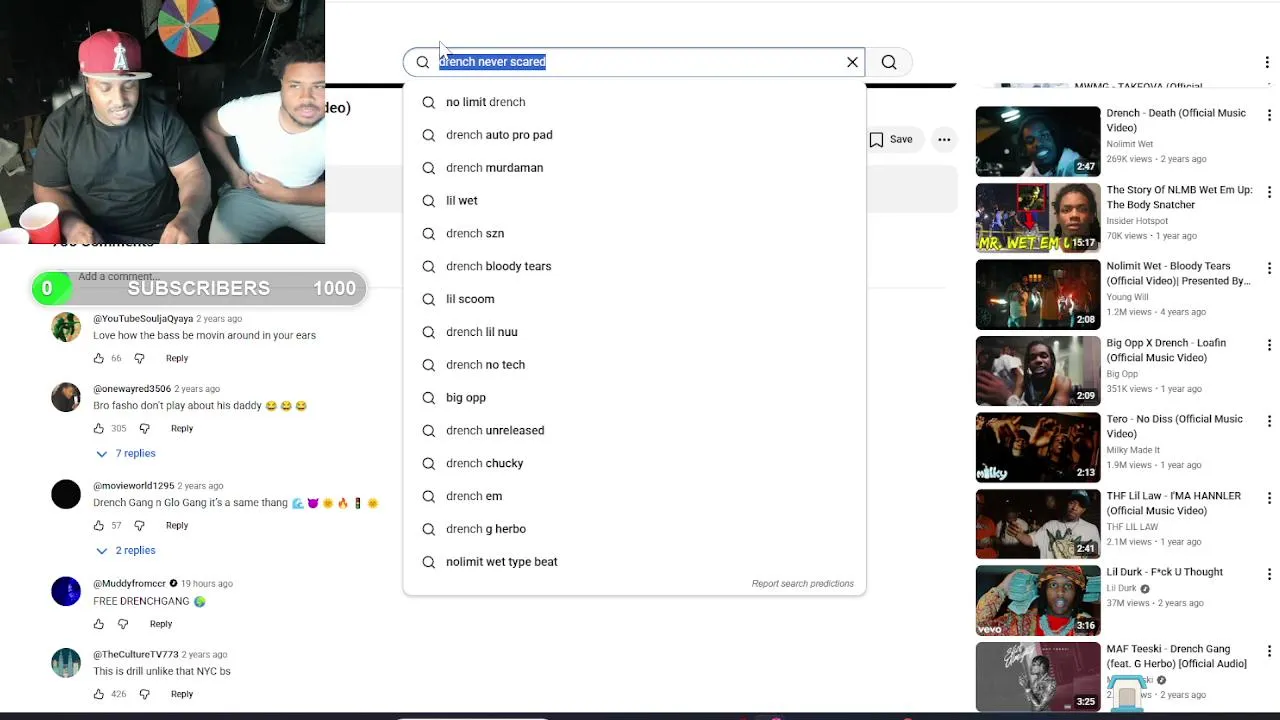Screen dimensions: 1280x720
Task: Open options menu for "I'MA HANNLER" video
Action: (x=1269, y=498)
